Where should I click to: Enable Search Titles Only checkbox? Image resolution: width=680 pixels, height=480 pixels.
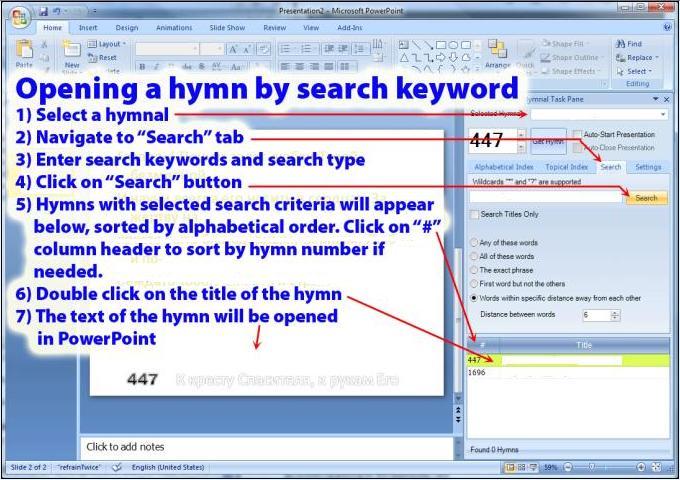pos(475,214)
